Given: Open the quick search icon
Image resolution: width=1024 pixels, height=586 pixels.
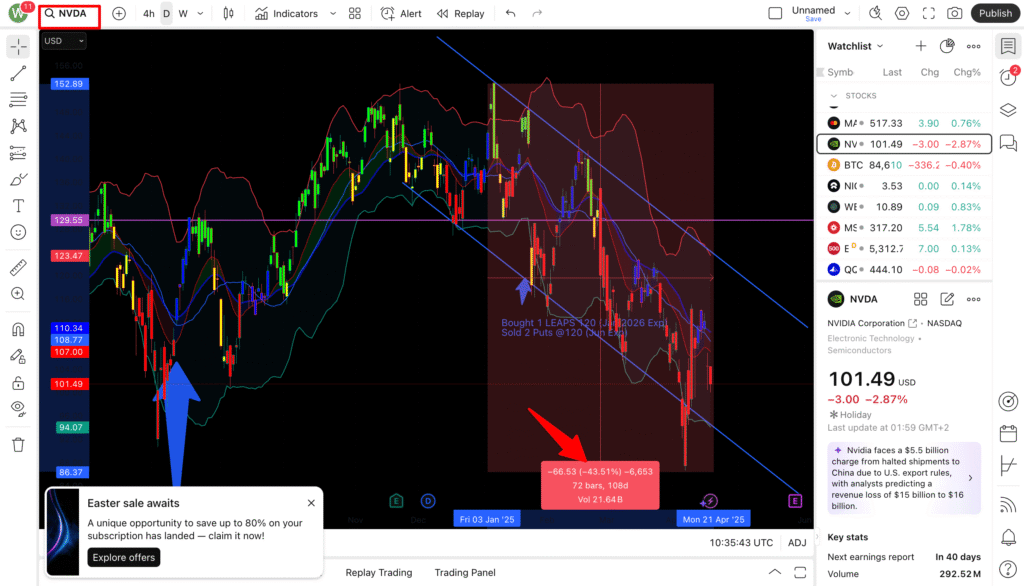Looking at the screenshot, I should coord(875,14).
